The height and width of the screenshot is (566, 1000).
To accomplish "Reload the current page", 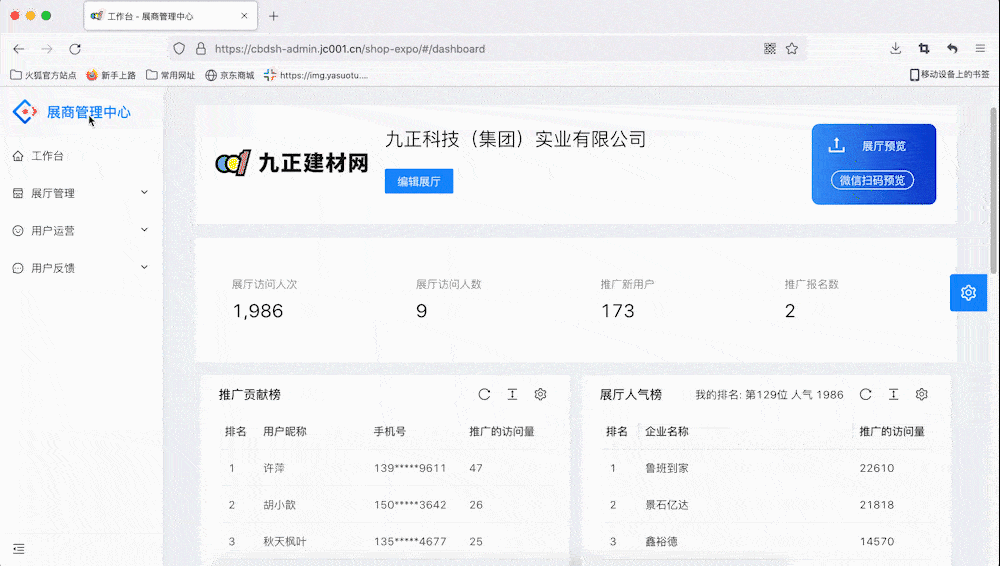I will click(75, 48).
